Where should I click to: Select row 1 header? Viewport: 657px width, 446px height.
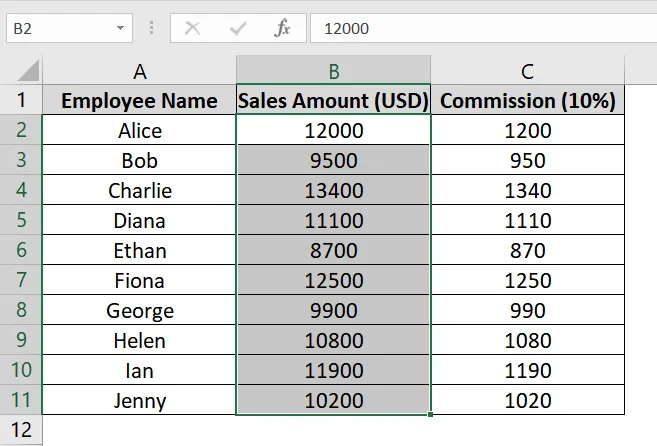21,100
